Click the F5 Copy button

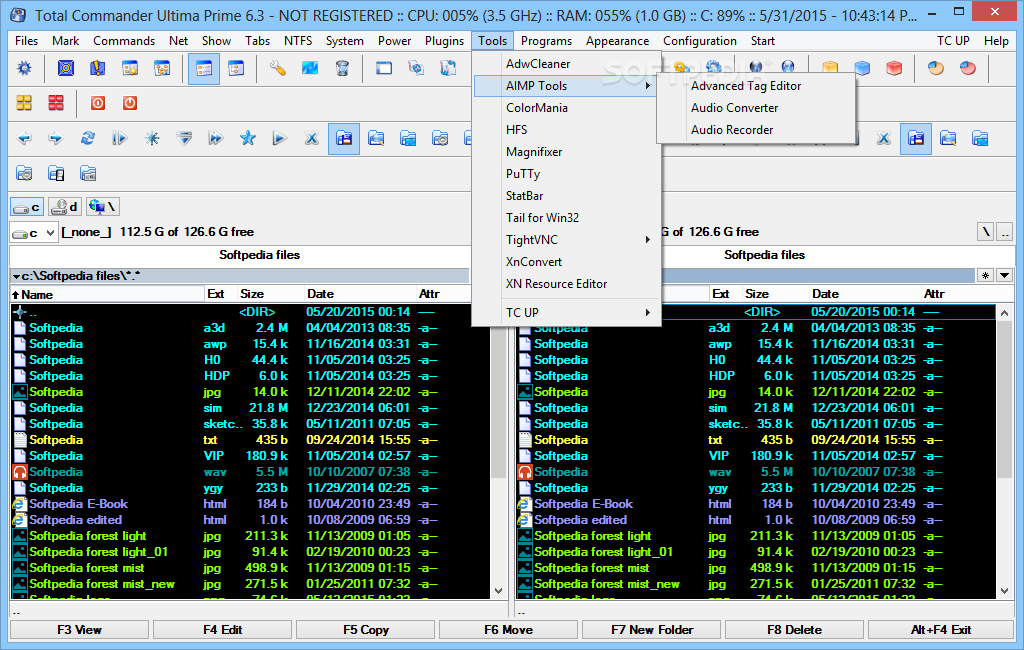pos(366,630)
